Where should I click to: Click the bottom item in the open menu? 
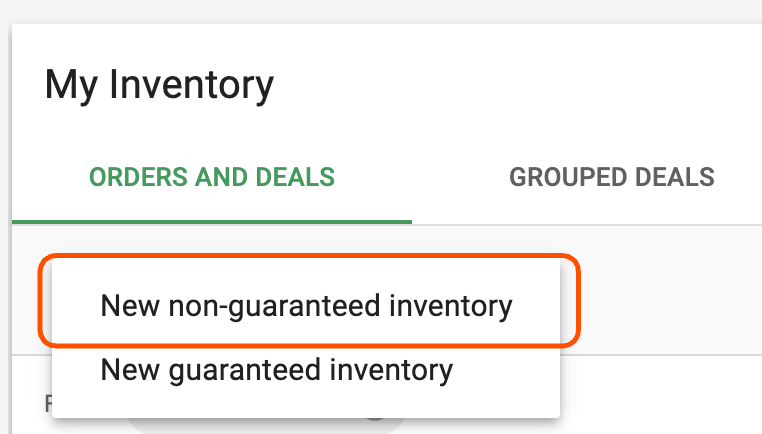click(276, 370)
